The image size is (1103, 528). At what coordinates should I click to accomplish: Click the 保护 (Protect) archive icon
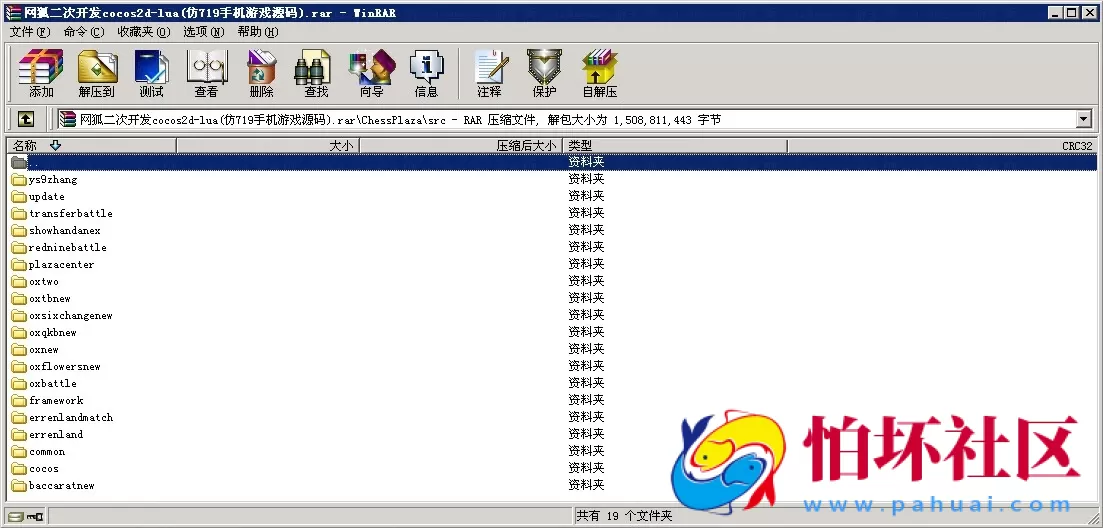click(544, 73)
